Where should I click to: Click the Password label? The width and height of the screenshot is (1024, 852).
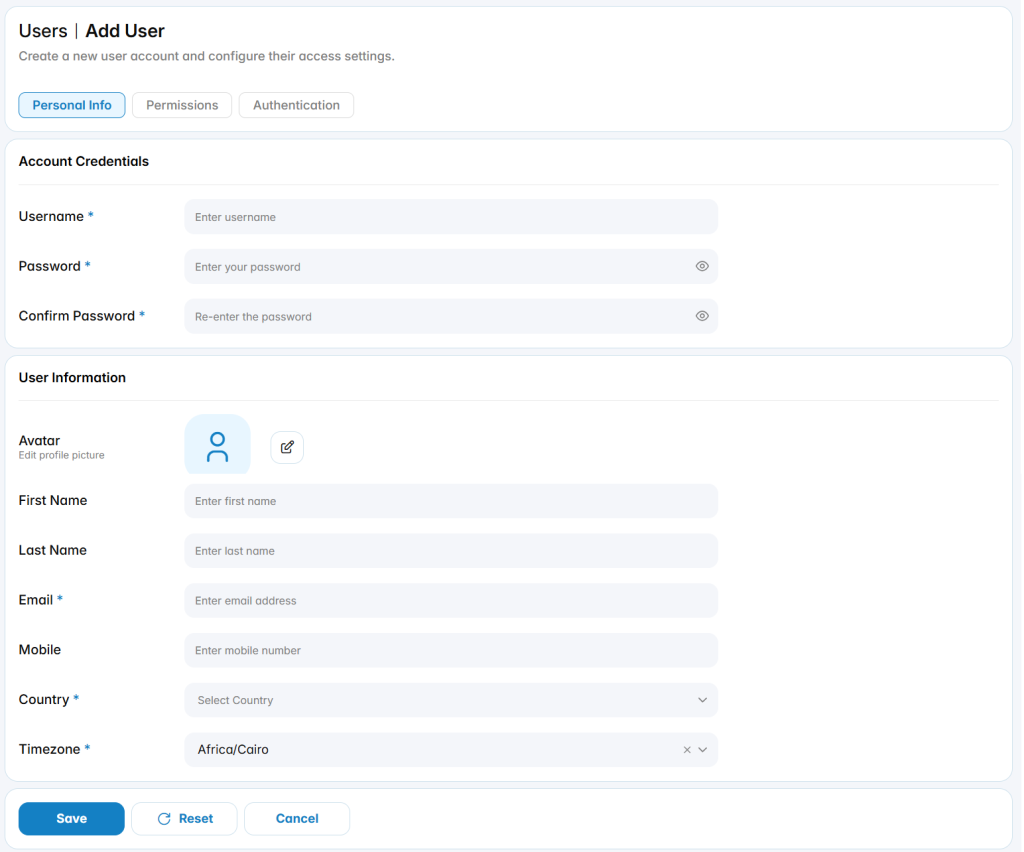(x=50, y=266)
